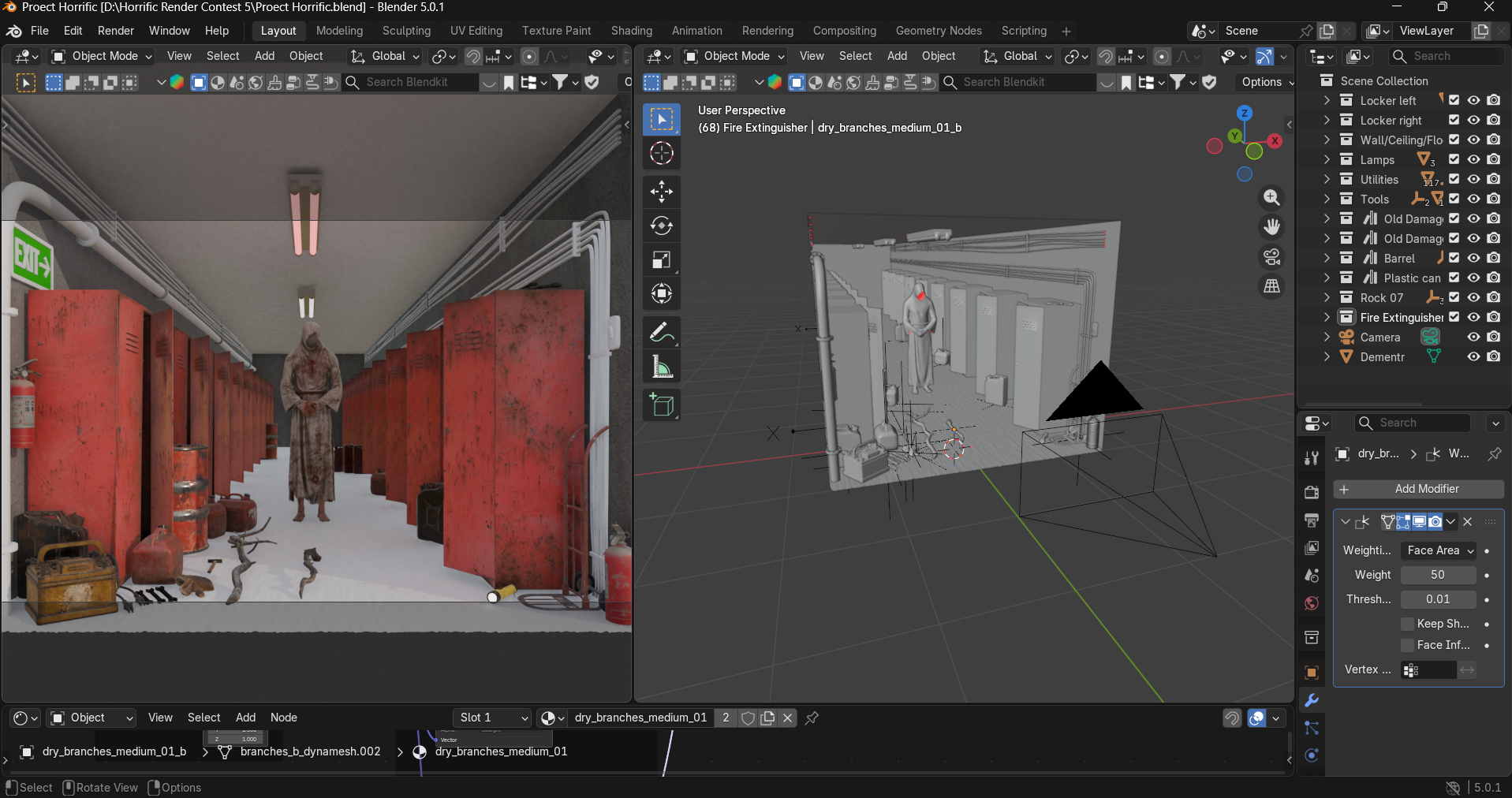Enable the Face Influence checkbox
1512x798 pixels.
click(1407, 645)
